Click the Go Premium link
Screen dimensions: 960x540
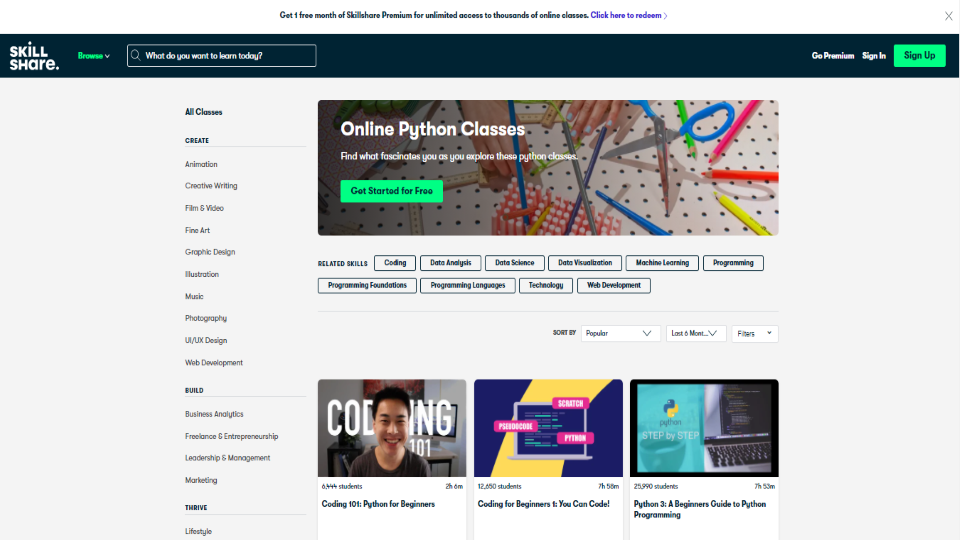click(x=833, y=56)
